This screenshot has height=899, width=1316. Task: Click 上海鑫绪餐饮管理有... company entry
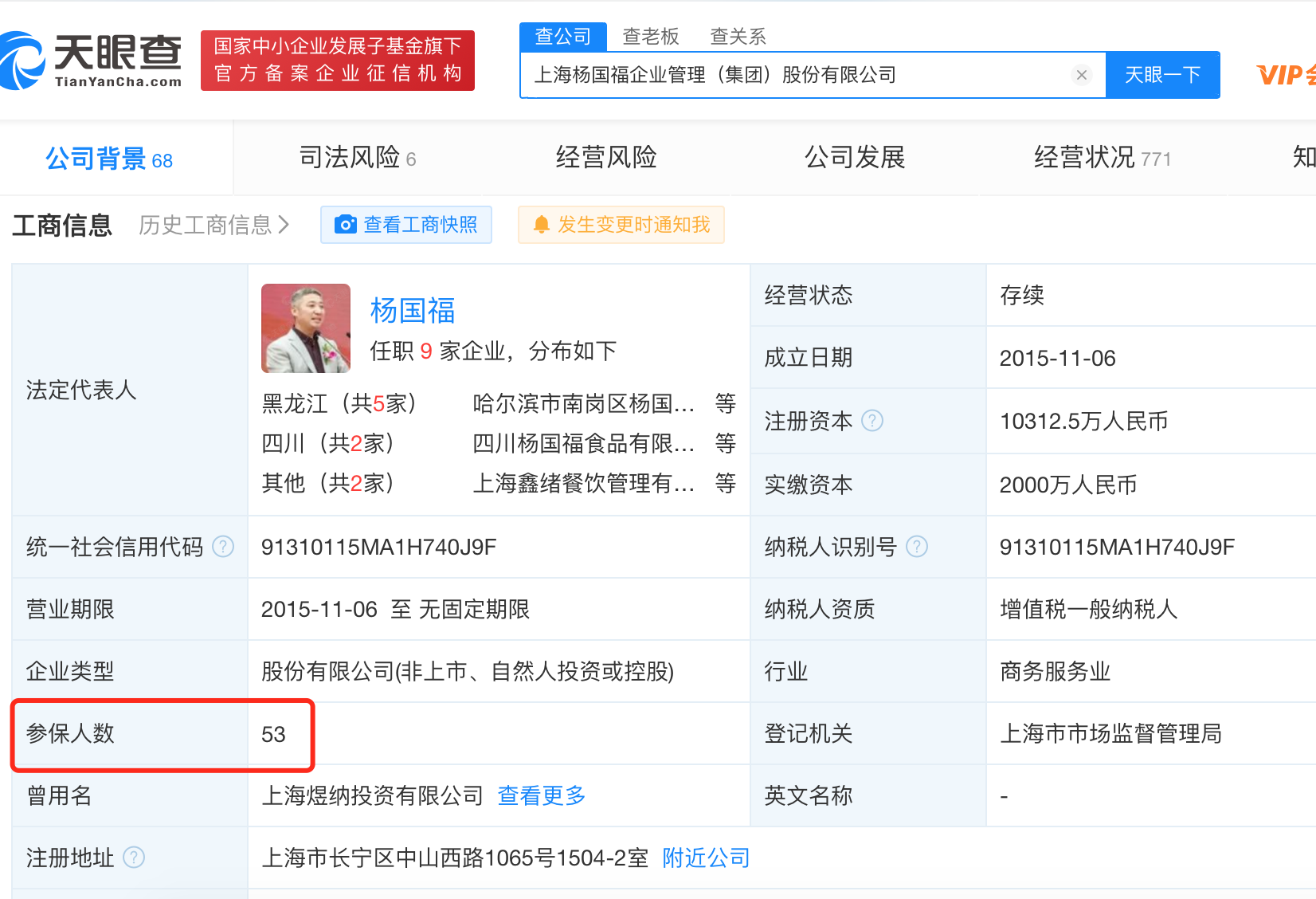click(583, 483)
